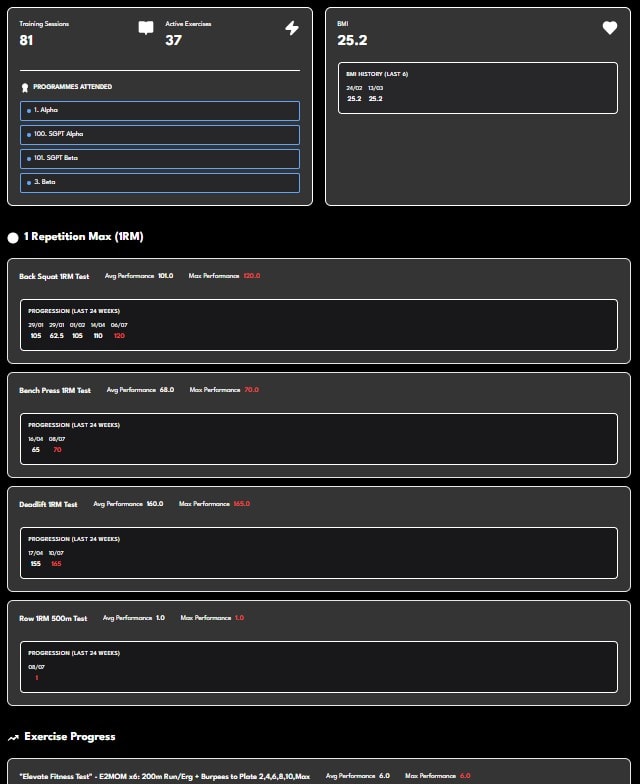Click the Exercise Progress section heading

tap(70, 736)
